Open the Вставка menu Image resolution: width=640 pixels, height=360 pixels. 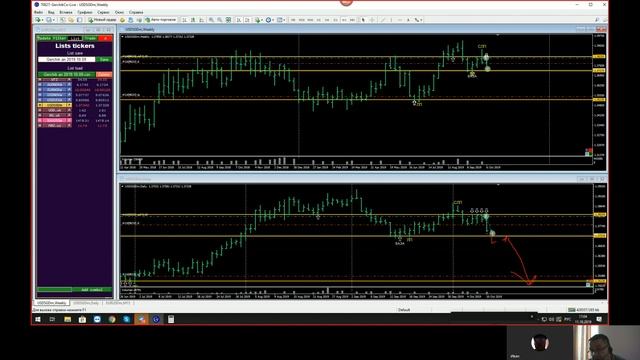(x=66, y=12)
